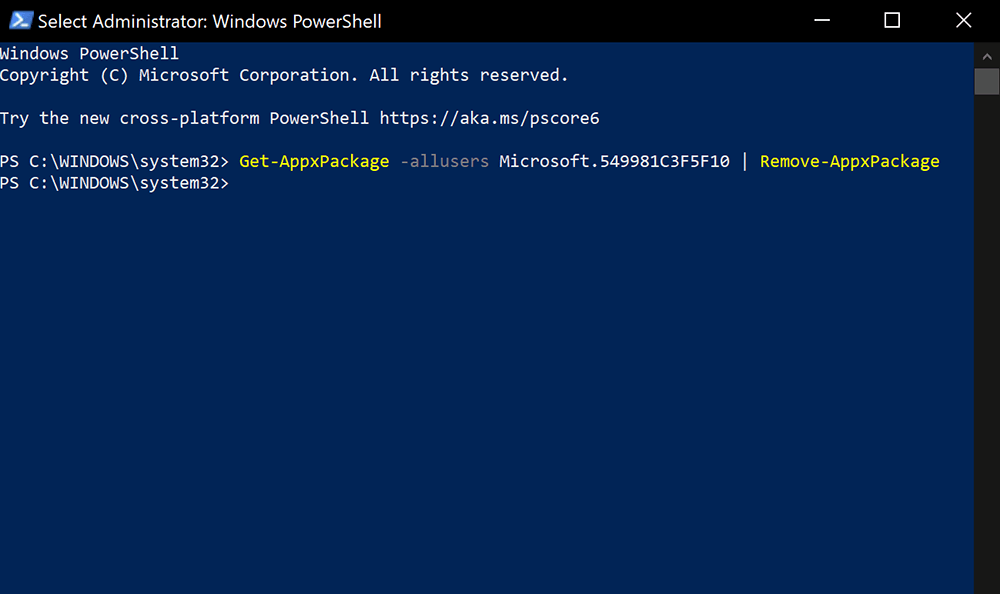Image resolution: width=1000 pixels, height=594 pixels.
Task: Click the -allusers parameter text
Action: click(444, 161)
